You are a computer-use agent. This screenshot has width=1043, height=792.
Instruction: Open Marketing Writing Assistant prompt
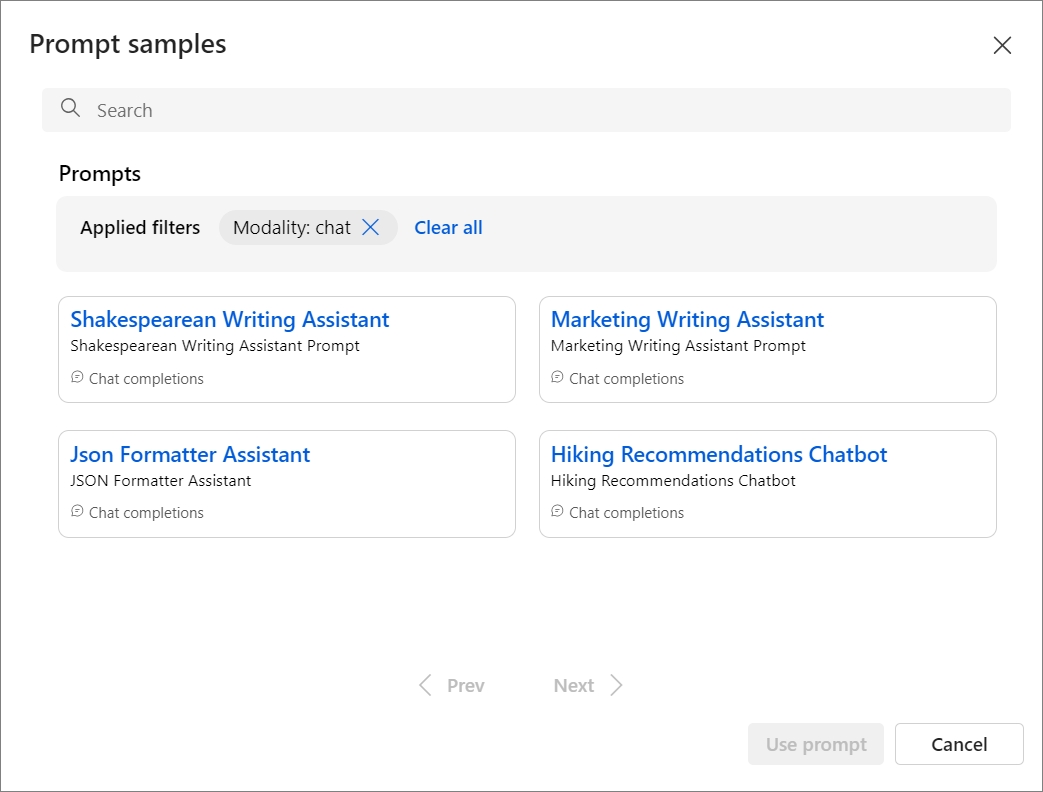coord(687,320)
